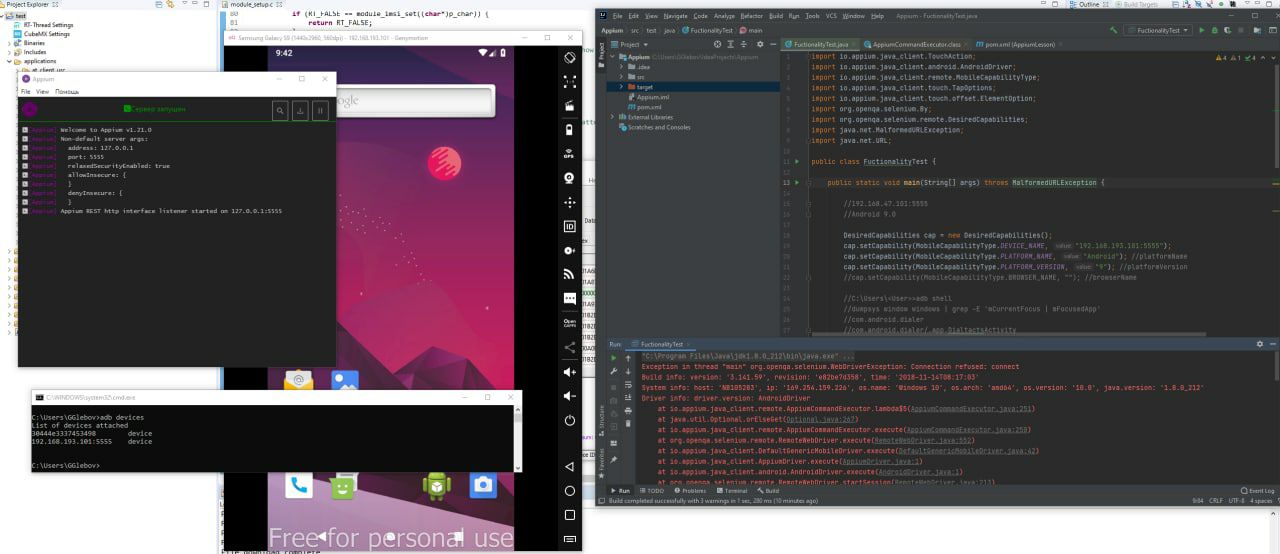Raise emulator volume in Genymotion sidebar
Image resolution: width=1280 pixels, height=554 pixels.
click(569, 372)
